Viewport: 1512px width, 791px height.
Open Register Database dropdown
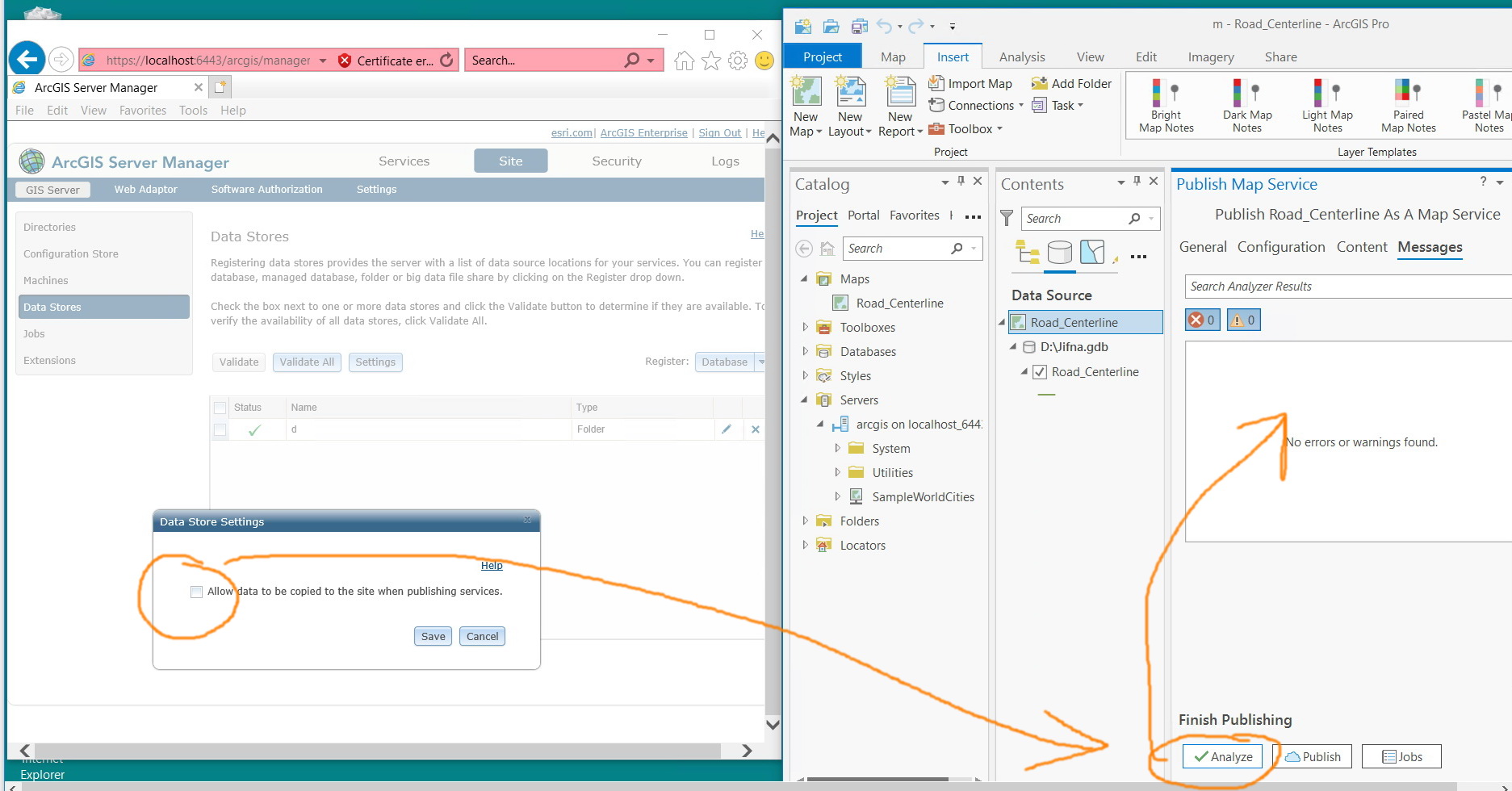(760, 362)
